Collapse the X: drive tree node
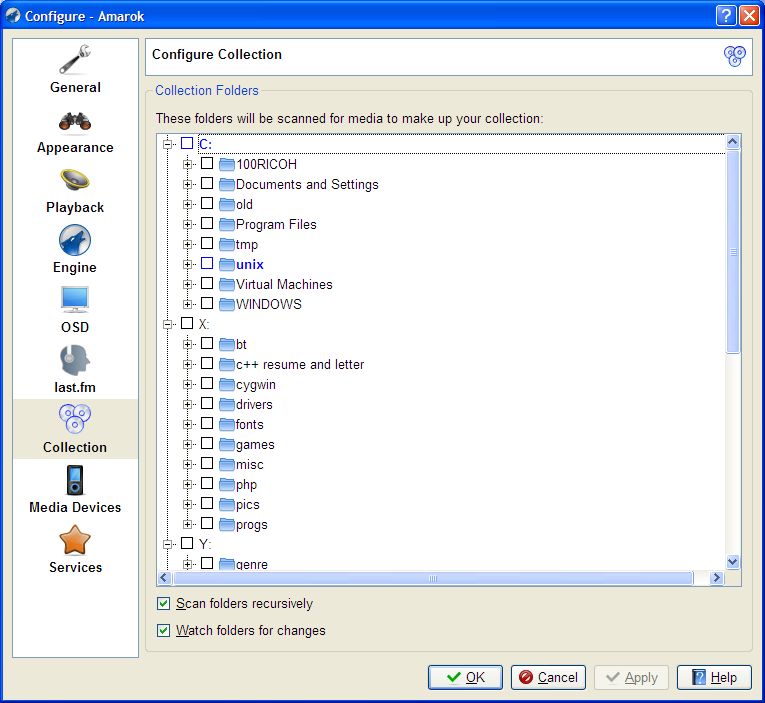765x703 pixels. click(168, 324)
